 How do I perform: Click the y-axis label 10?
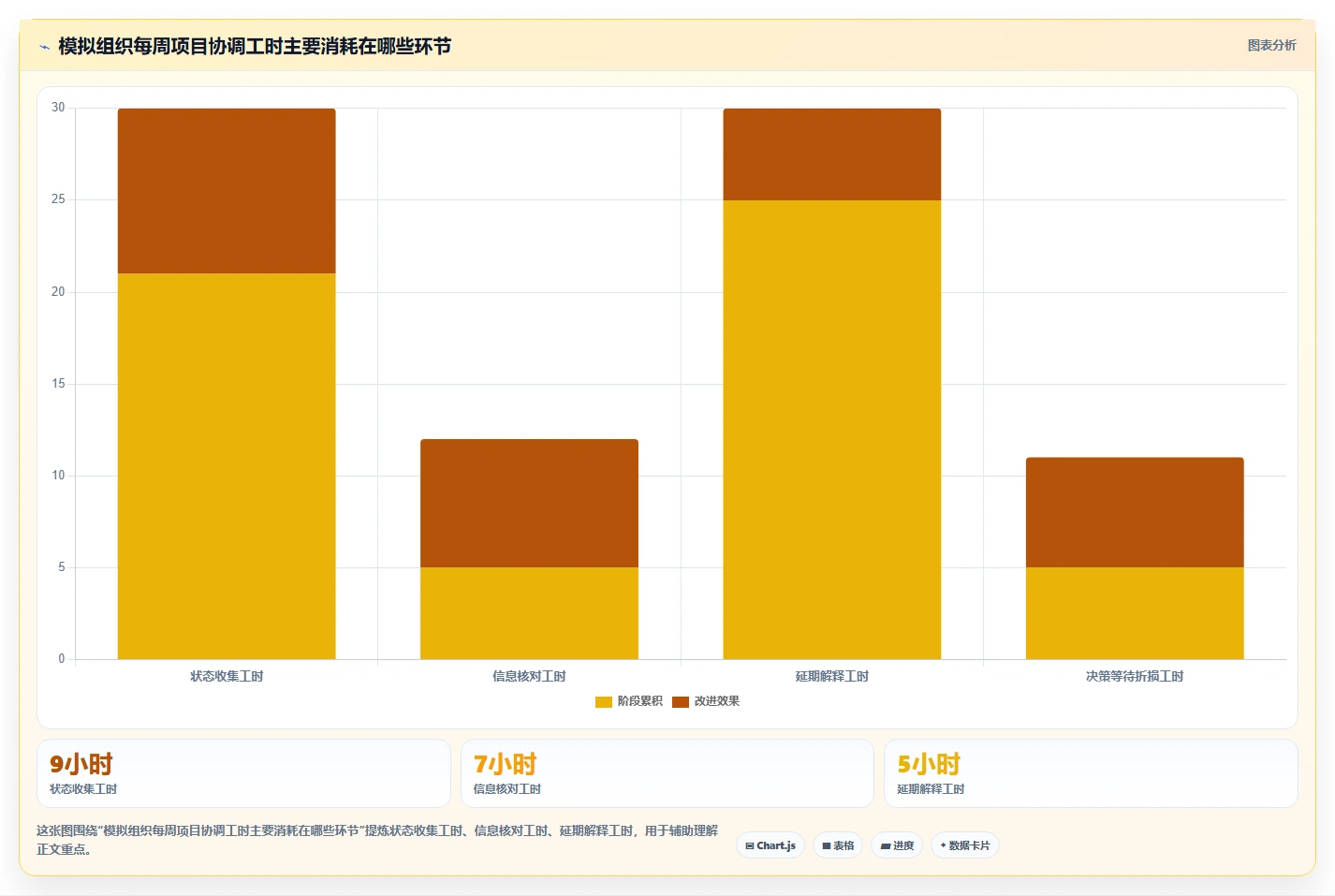pos(58,476)
